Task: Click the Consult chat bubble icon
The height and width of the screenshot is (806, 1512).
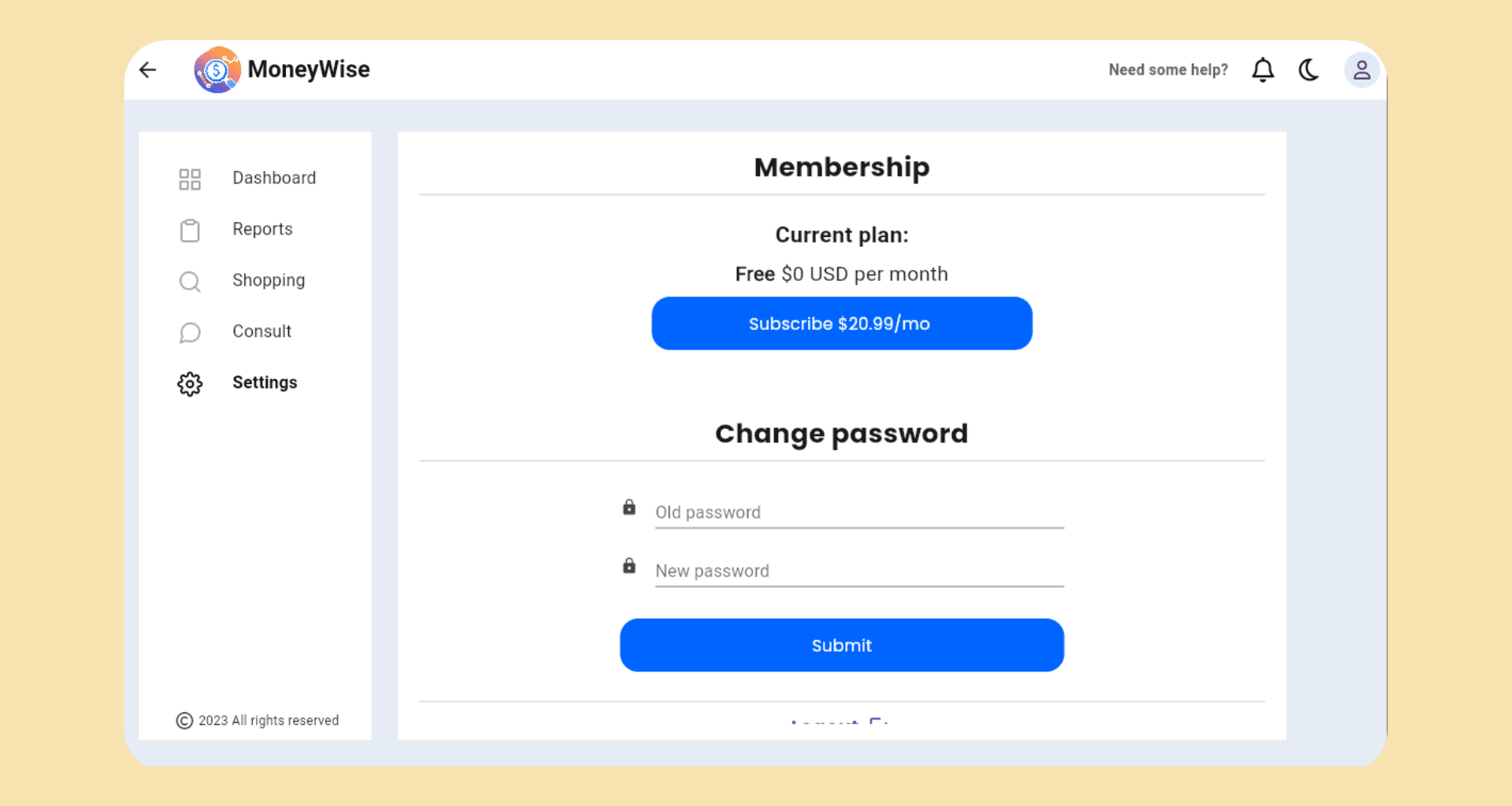Action: (190, 332)
